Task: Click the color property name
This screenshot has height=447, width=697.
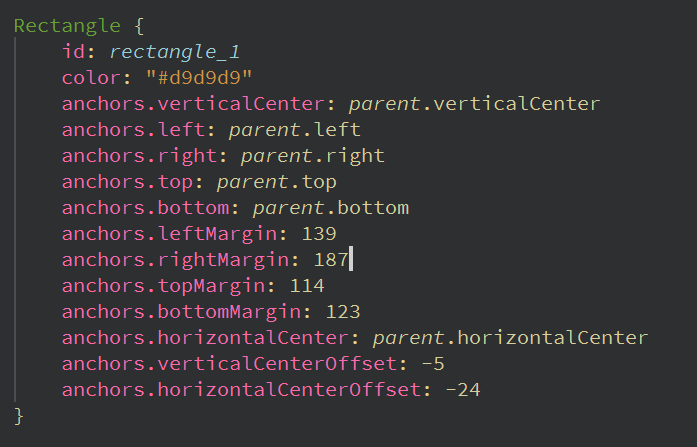Action: tap(91, 78)
